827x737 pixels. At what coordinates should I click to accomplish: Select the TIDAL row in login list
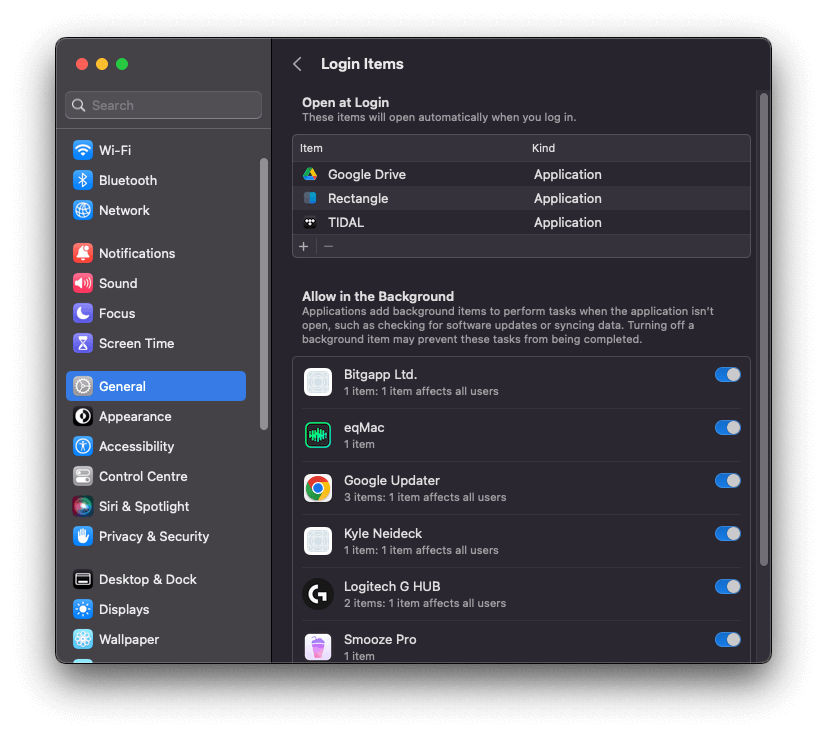click(x=520, y=222)
